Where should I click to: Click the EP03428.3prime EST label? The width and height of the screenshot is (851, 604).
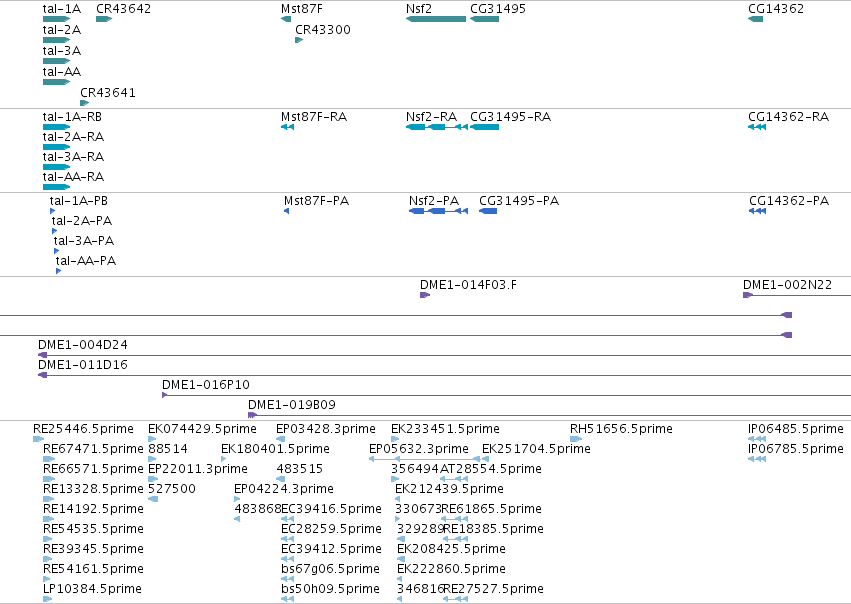pyautogui.click(x=326, y=429)
